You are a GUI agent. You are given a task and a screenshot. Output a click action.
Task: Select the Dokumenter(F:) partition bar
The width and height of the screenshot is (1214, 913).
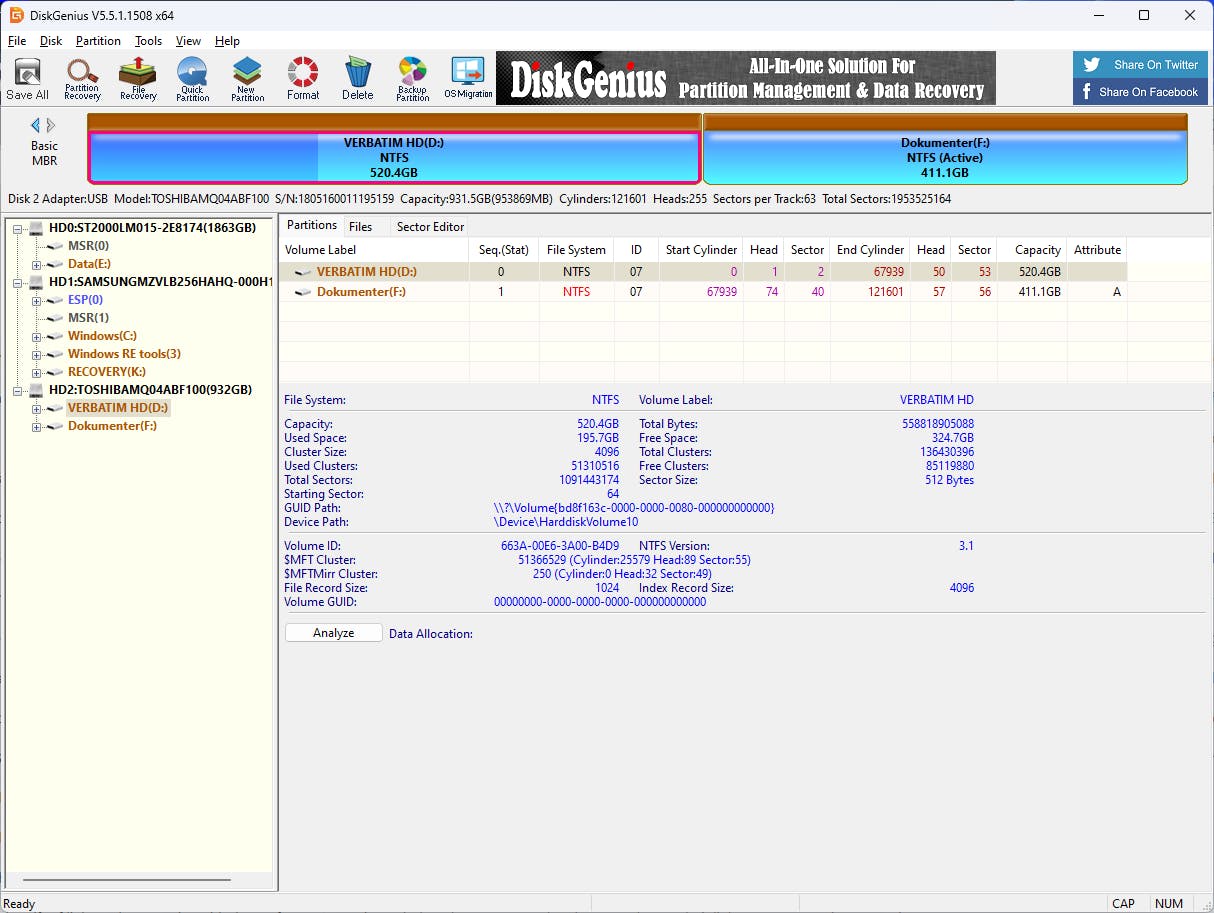[x=945, y=158]
